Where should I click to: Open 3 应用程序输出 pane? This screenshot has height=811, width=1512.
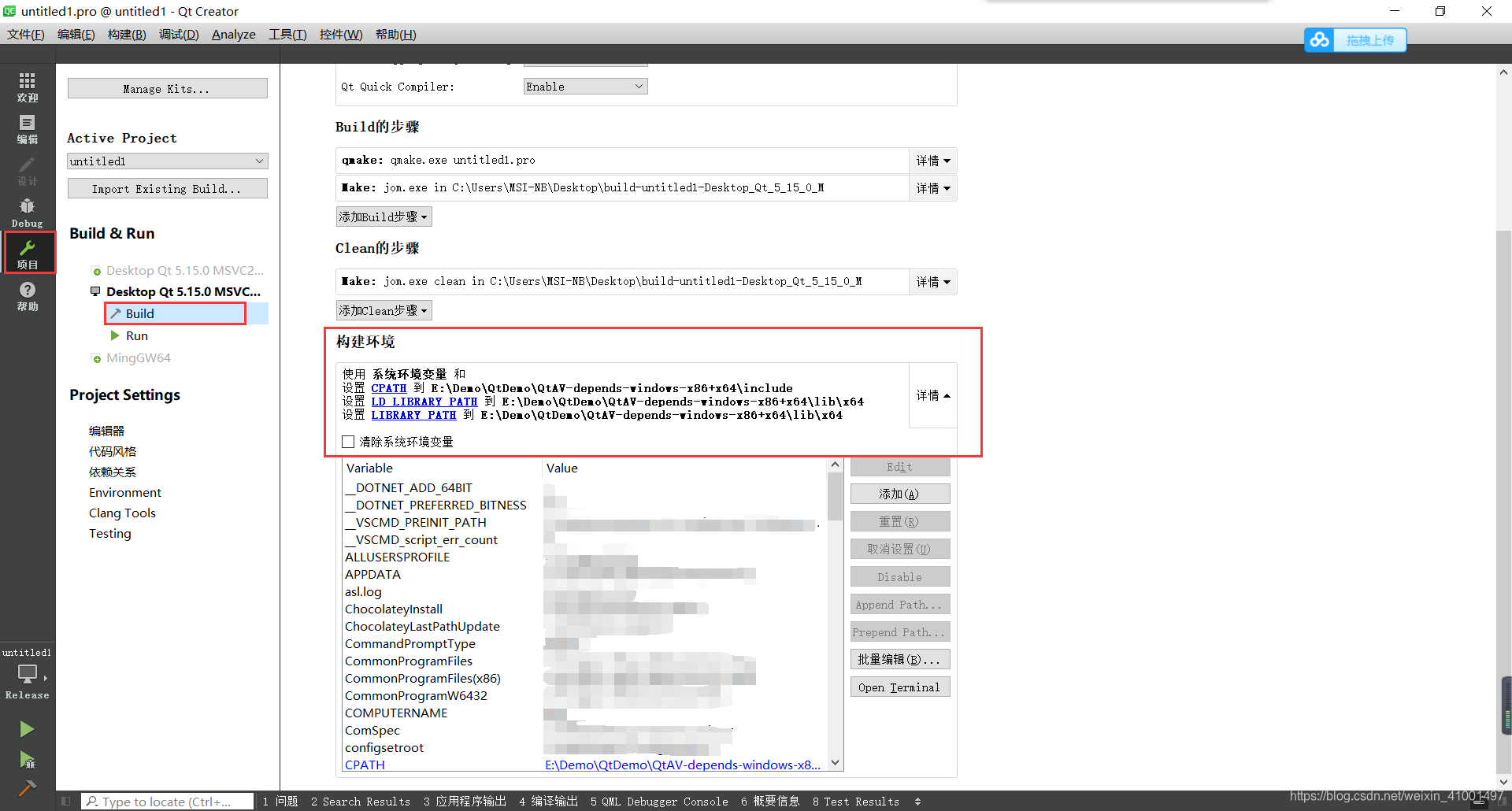(465, 802)
